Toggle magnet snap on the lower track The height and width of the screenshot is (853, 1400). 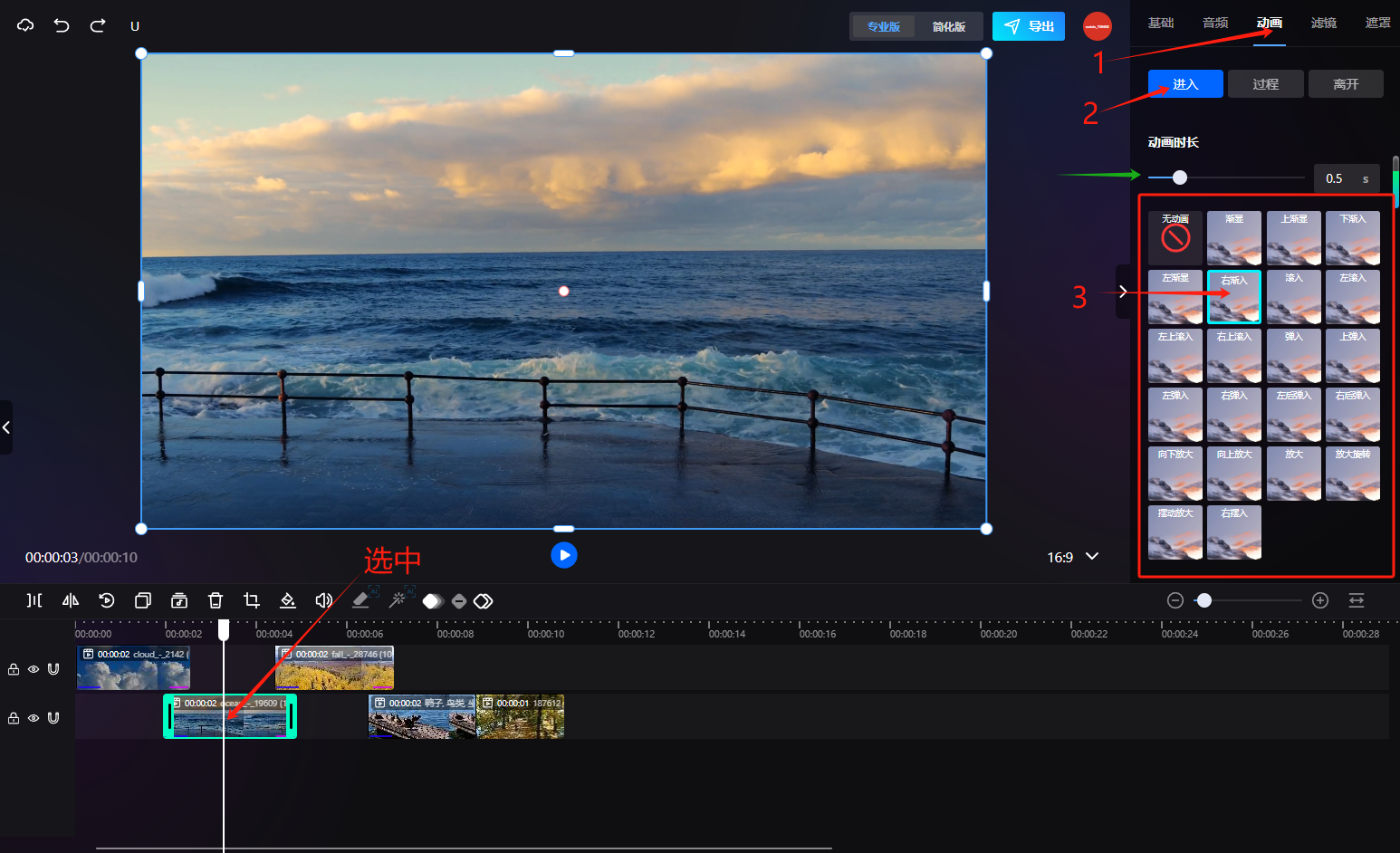pyautogui.click(x=53, y=718)
